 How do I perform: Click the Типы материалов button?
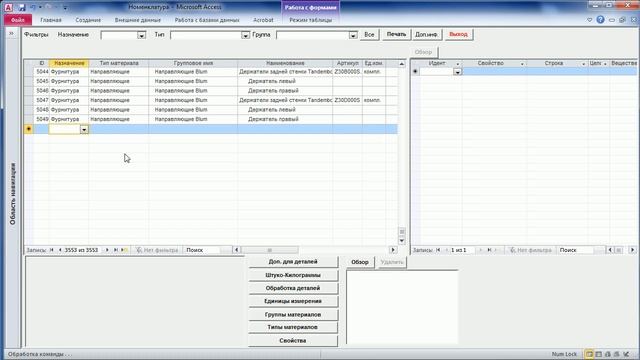click(293, 327)
